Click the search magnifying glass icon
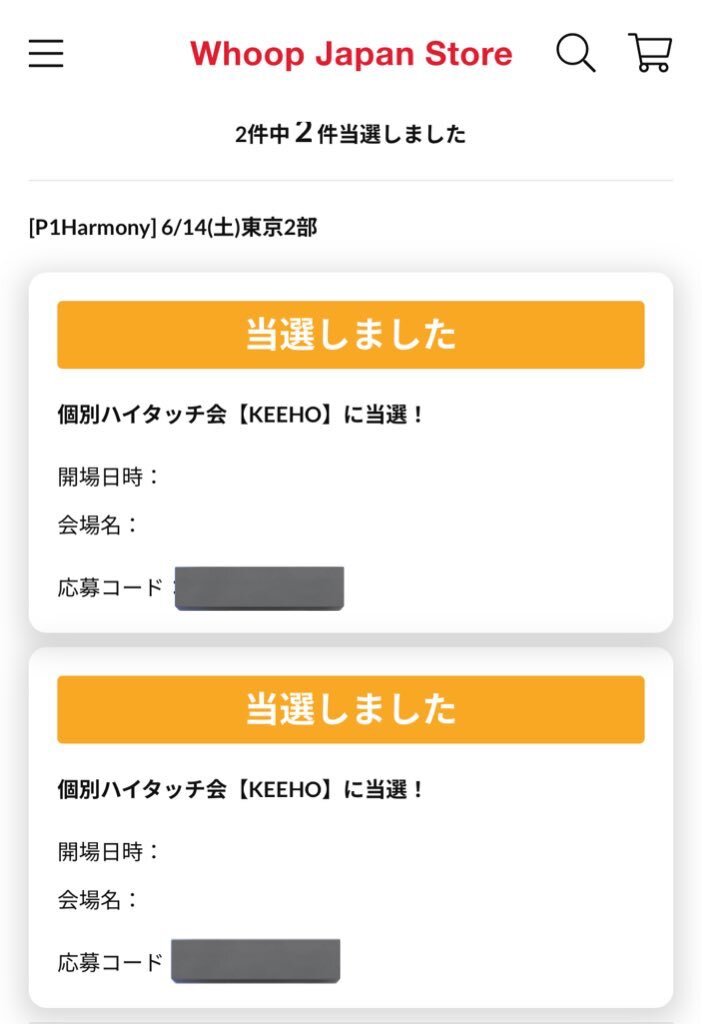Viewport: 702px width, 1024px height. click(x=575, y=53)
